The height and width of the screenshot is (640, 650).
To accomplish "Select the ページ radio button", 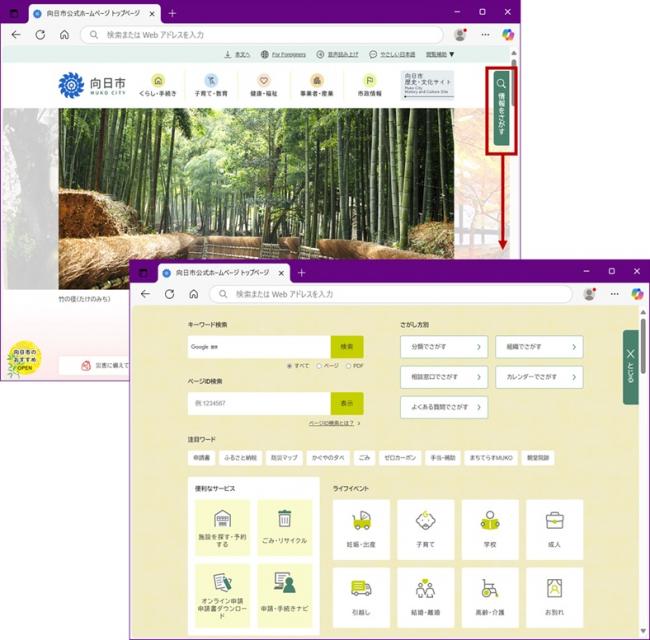I will pyautogui.click(x=319, y=366).
